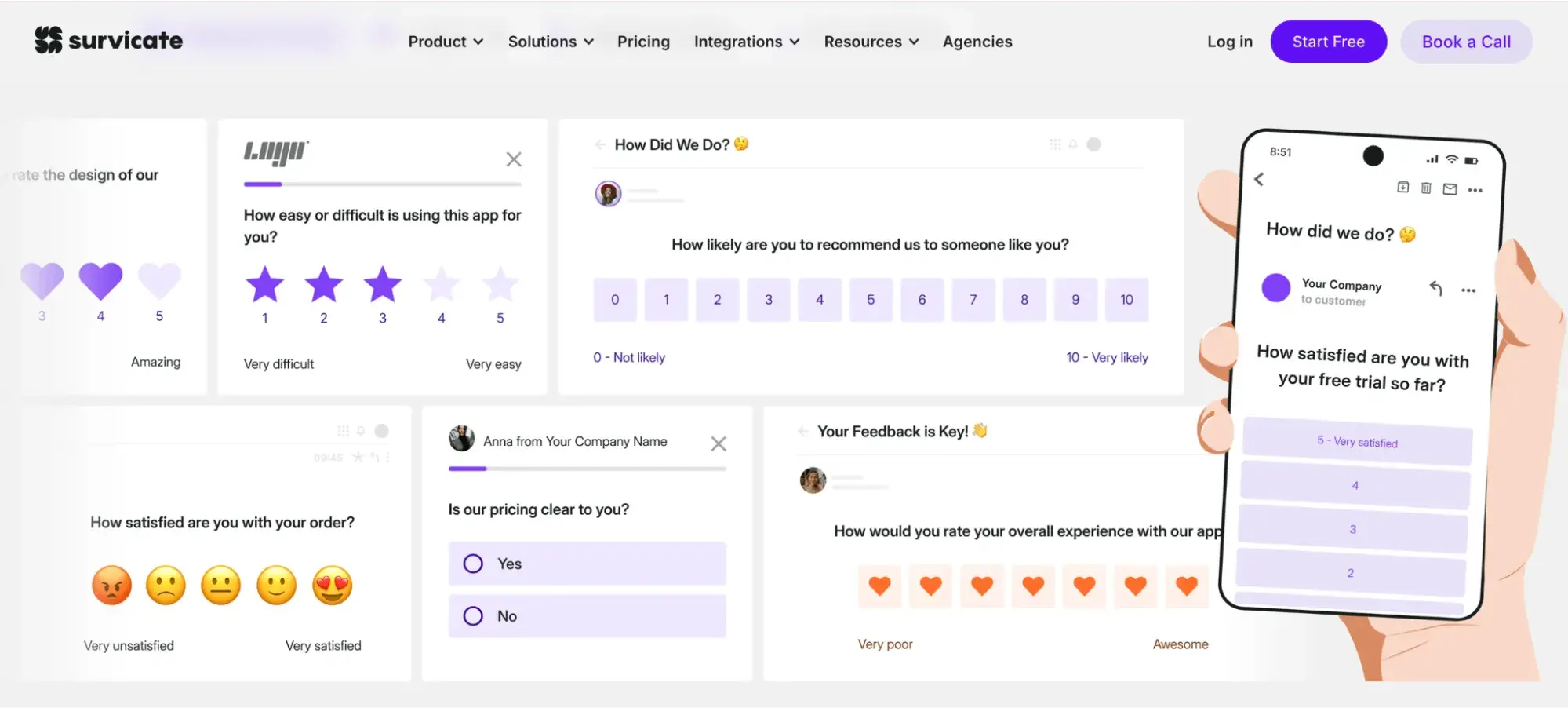Screen dimensions: 1568x708
Task: Click the Book a Call button
Action: 1466,41
